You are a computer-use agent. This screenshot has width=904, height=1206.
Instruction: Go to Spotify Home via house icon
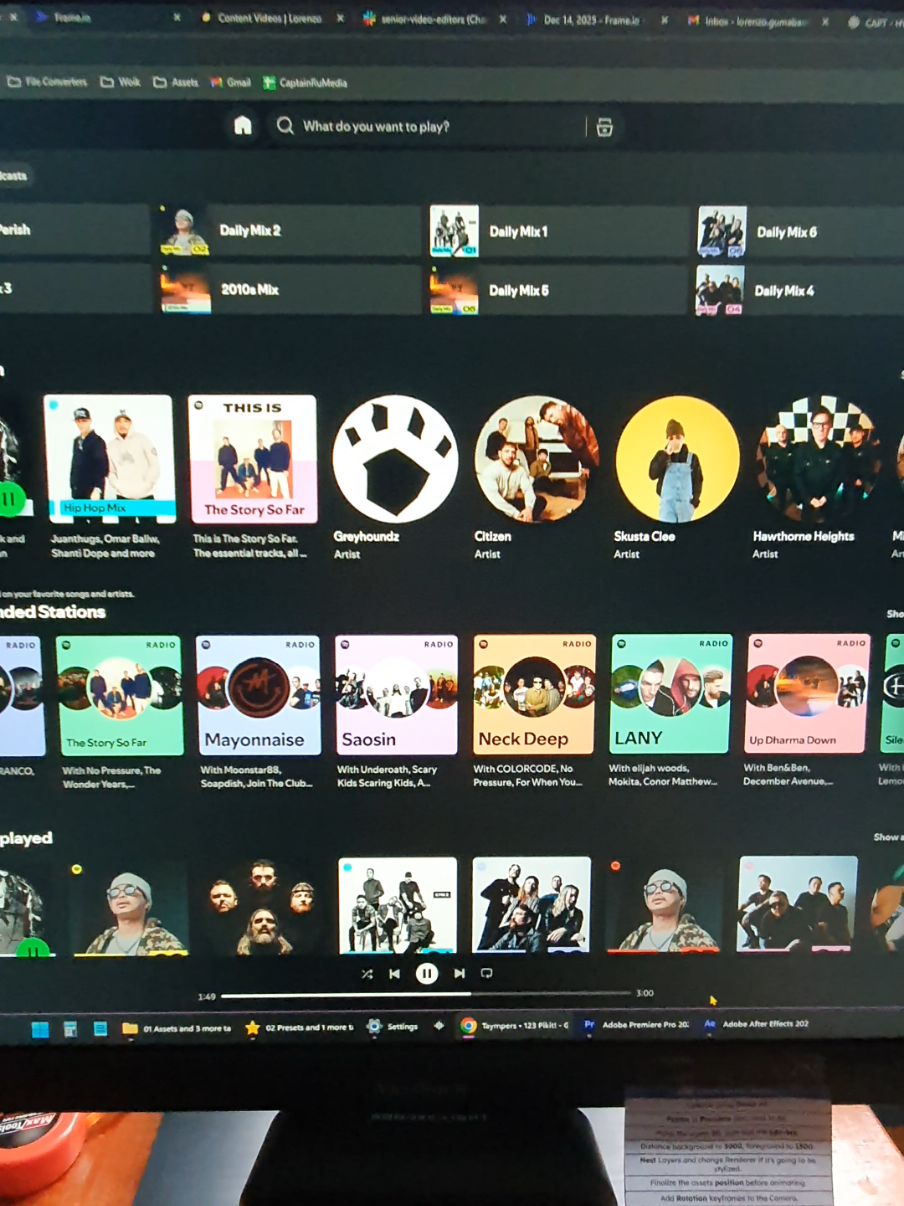click(243, 126)
